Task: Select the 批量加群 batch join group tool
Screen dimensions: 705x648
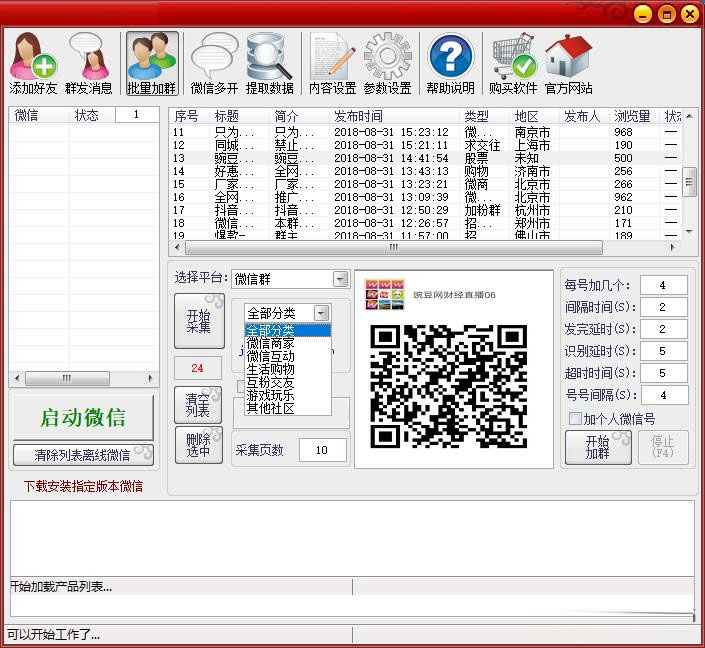Action: click(x=152, y=63)
